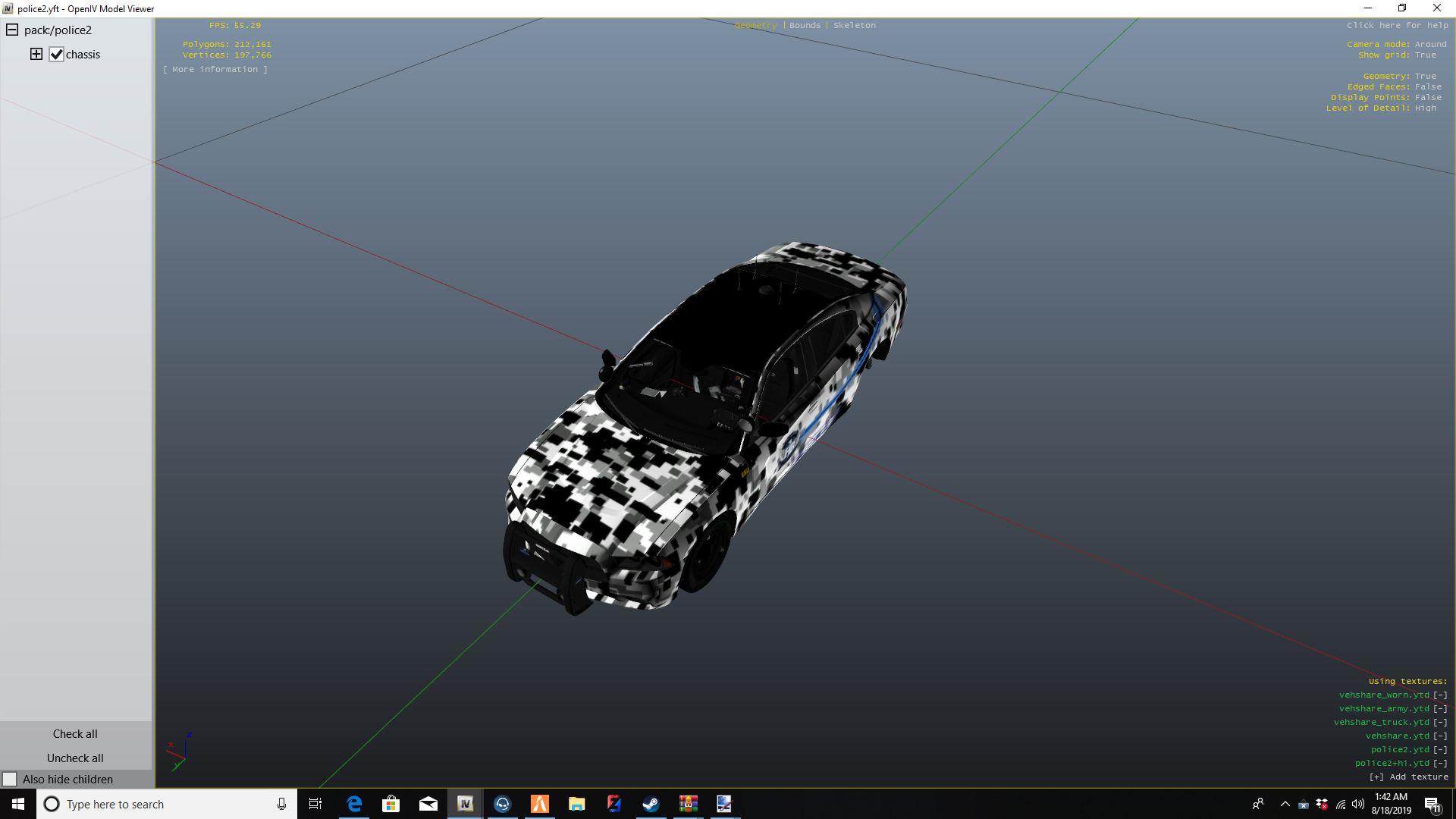
Task: Launch FiveM from the taskbar
Action: point(540,804)
